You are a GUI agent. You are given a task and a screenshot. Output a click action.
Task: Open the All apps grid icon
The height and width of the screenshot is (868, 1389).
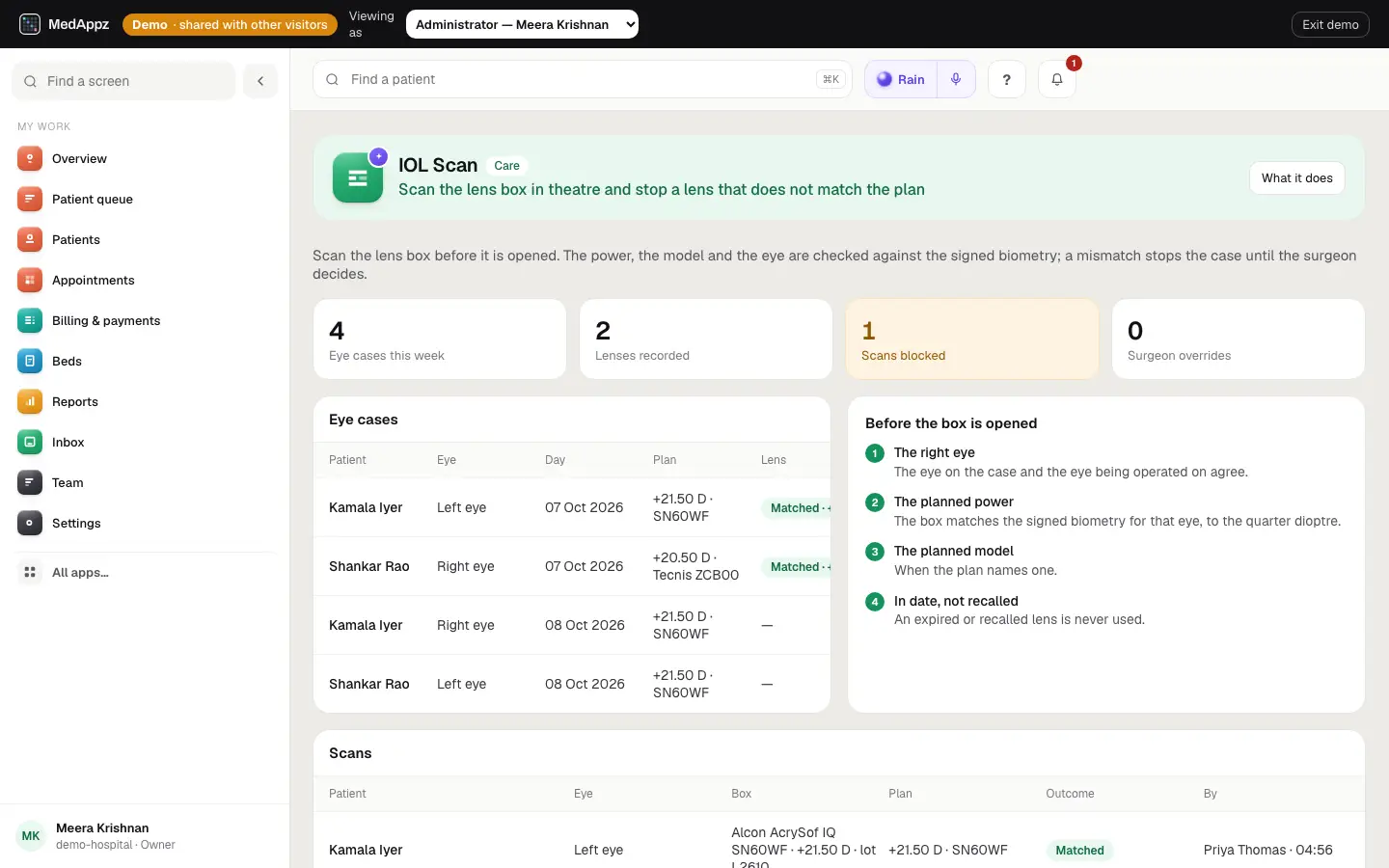click(x=30, y=573)
